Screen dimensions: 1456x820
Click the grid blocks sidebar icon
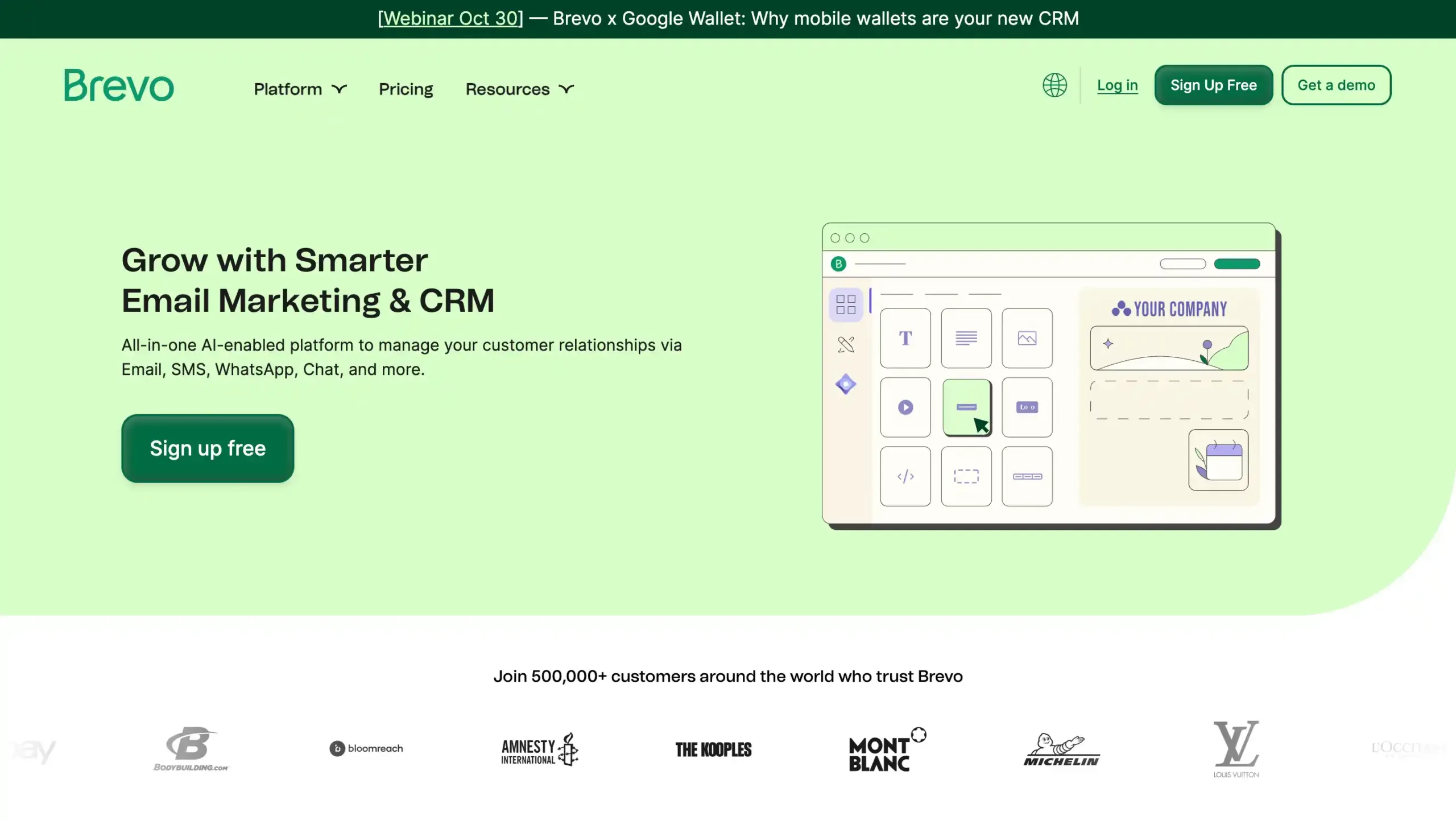tap(846, 304)
